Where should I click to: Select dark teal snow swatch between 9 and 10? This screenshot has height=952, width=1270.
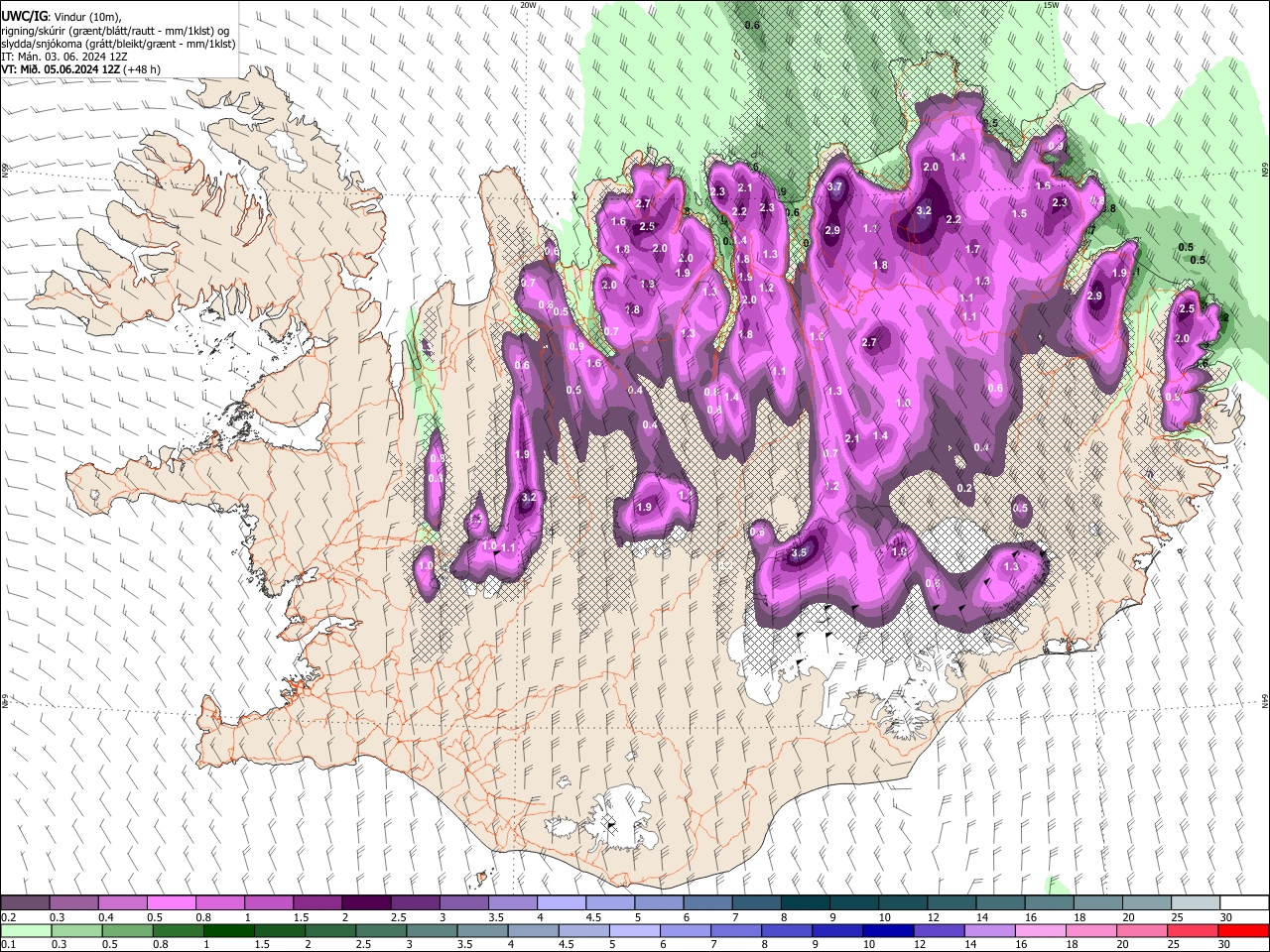854,903
